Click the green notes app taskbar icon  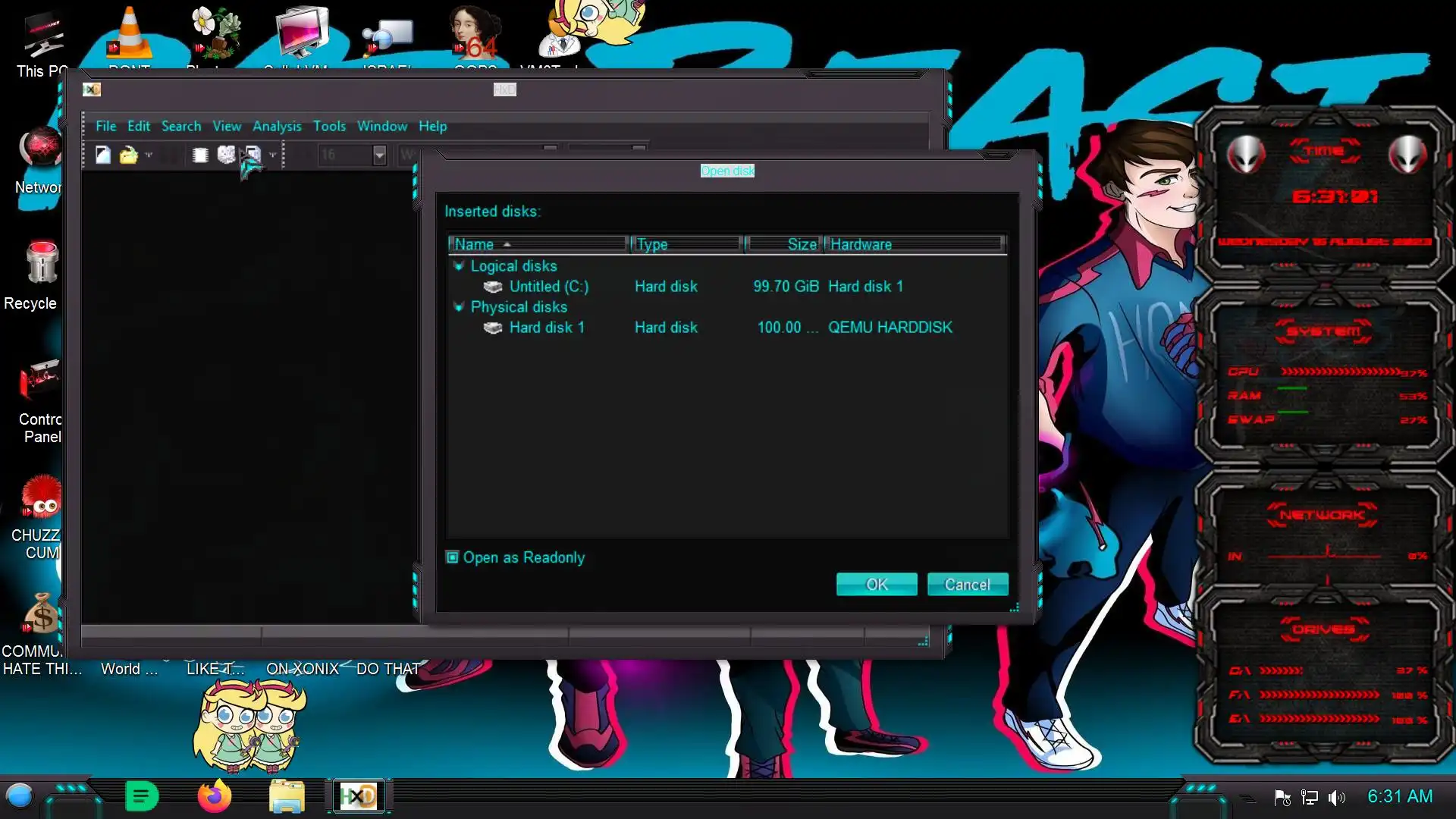pos(141,796)
